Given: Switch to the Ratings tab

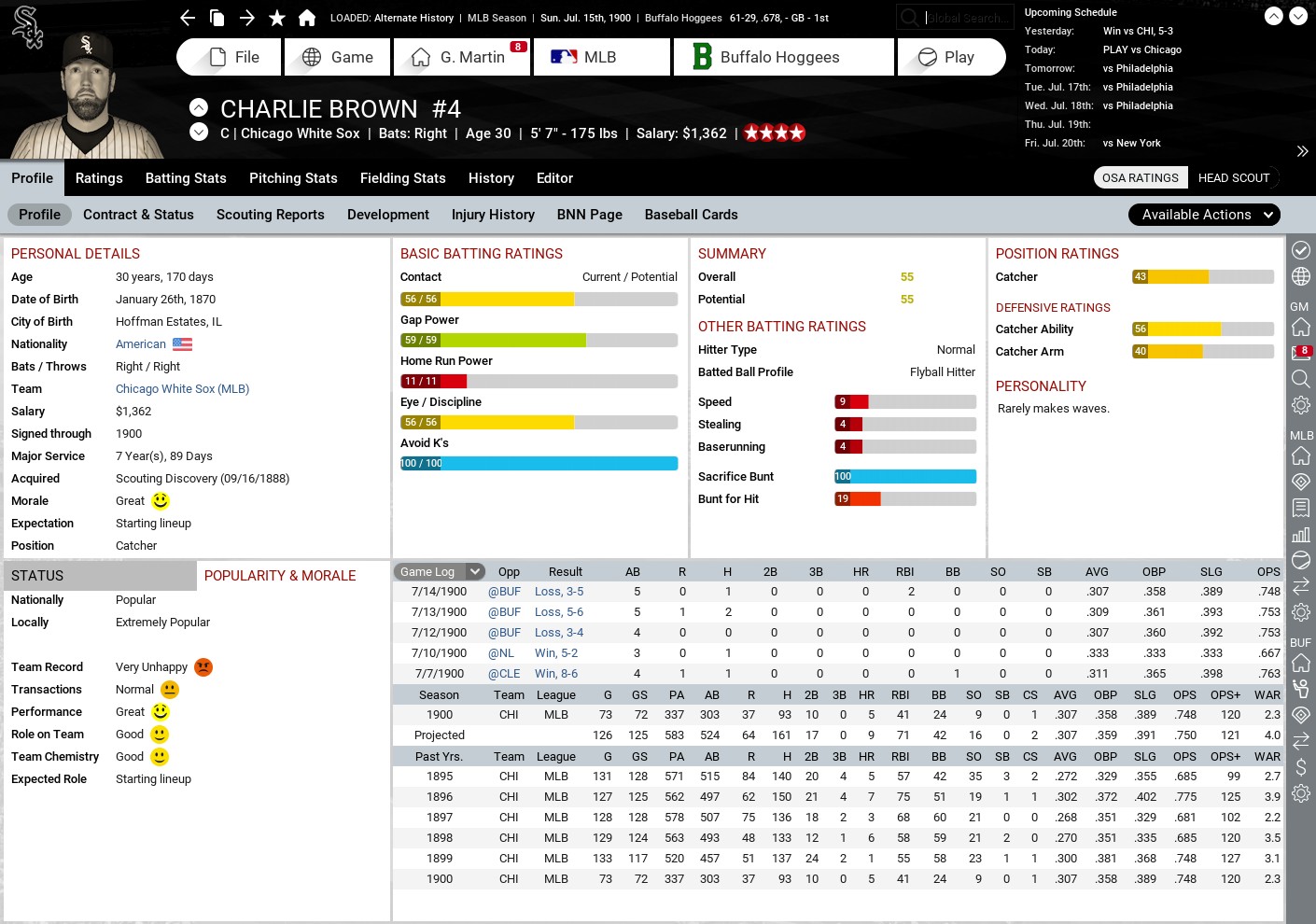Looking at the screenshot, I should (99, 178).
